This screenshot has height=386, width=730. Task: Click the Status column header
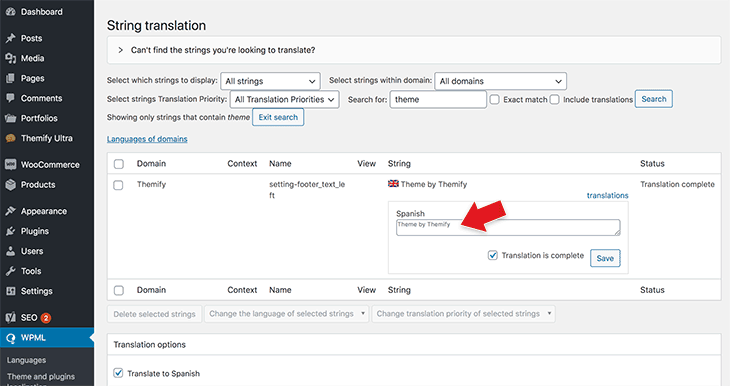pyautogui.click(x=652, y=163)
